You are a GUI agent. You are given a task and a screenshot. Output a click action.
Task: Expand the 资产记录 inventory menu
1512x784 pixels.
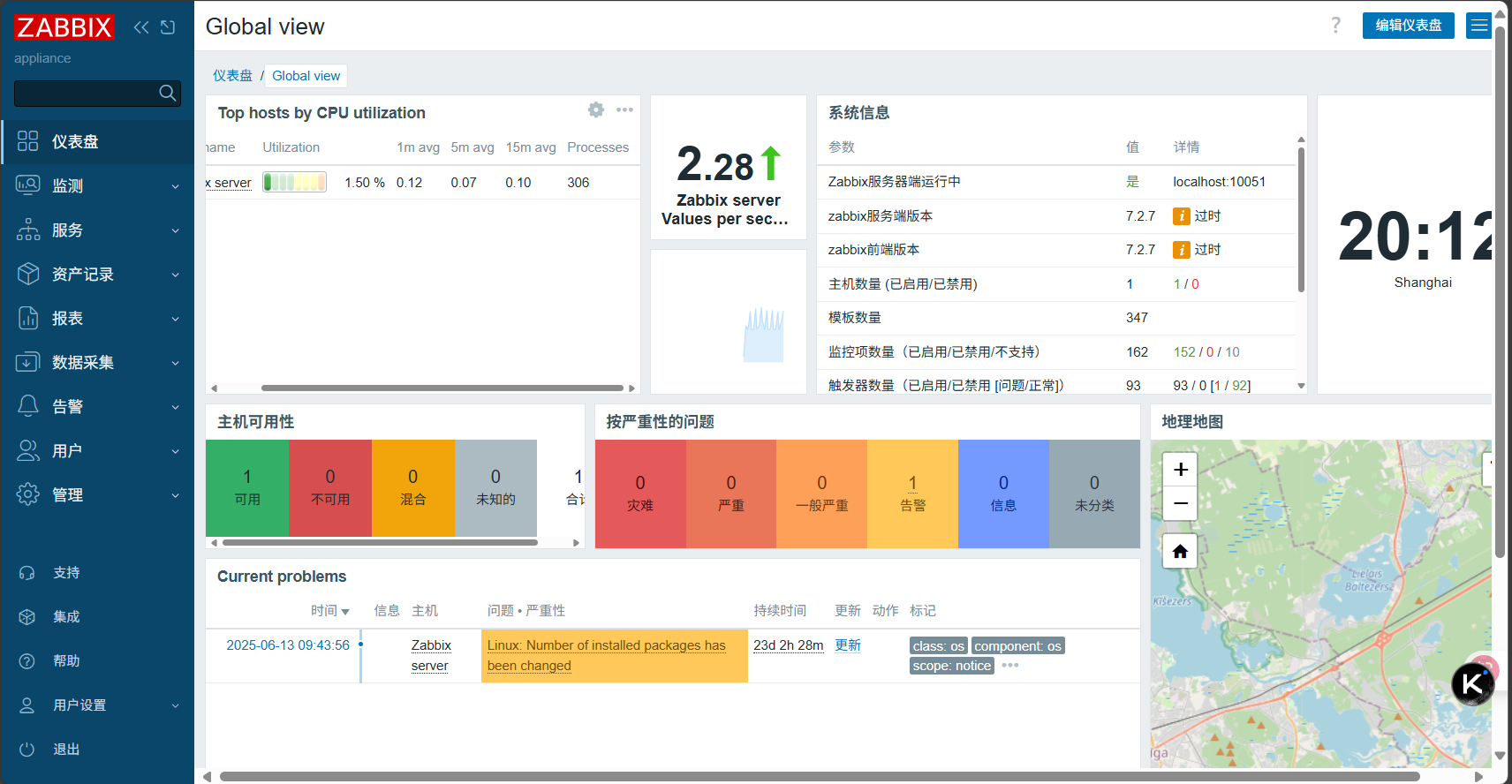coord(97,274)
